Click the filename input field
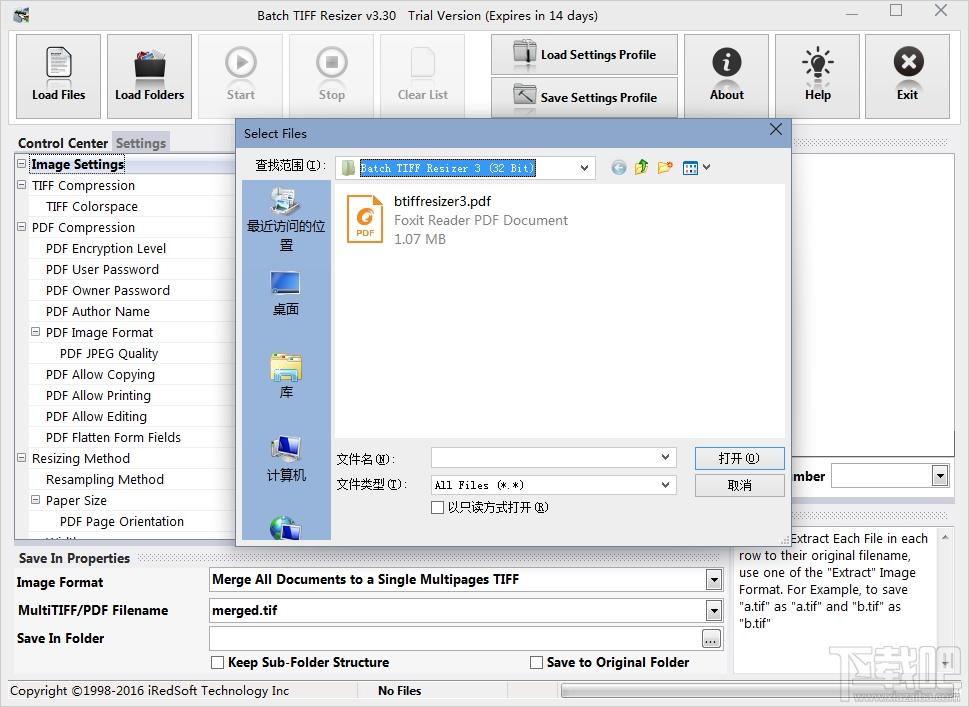The height and width of the screenshot is (707, 969). (546, 458)
